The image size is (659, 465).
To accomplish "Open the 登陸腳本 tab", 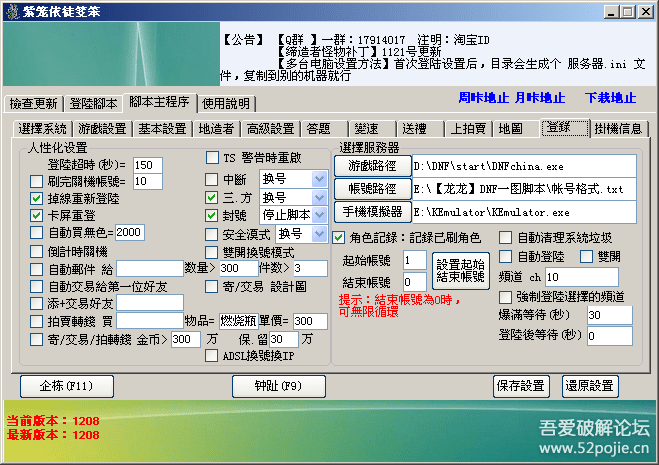I will 93,103.
